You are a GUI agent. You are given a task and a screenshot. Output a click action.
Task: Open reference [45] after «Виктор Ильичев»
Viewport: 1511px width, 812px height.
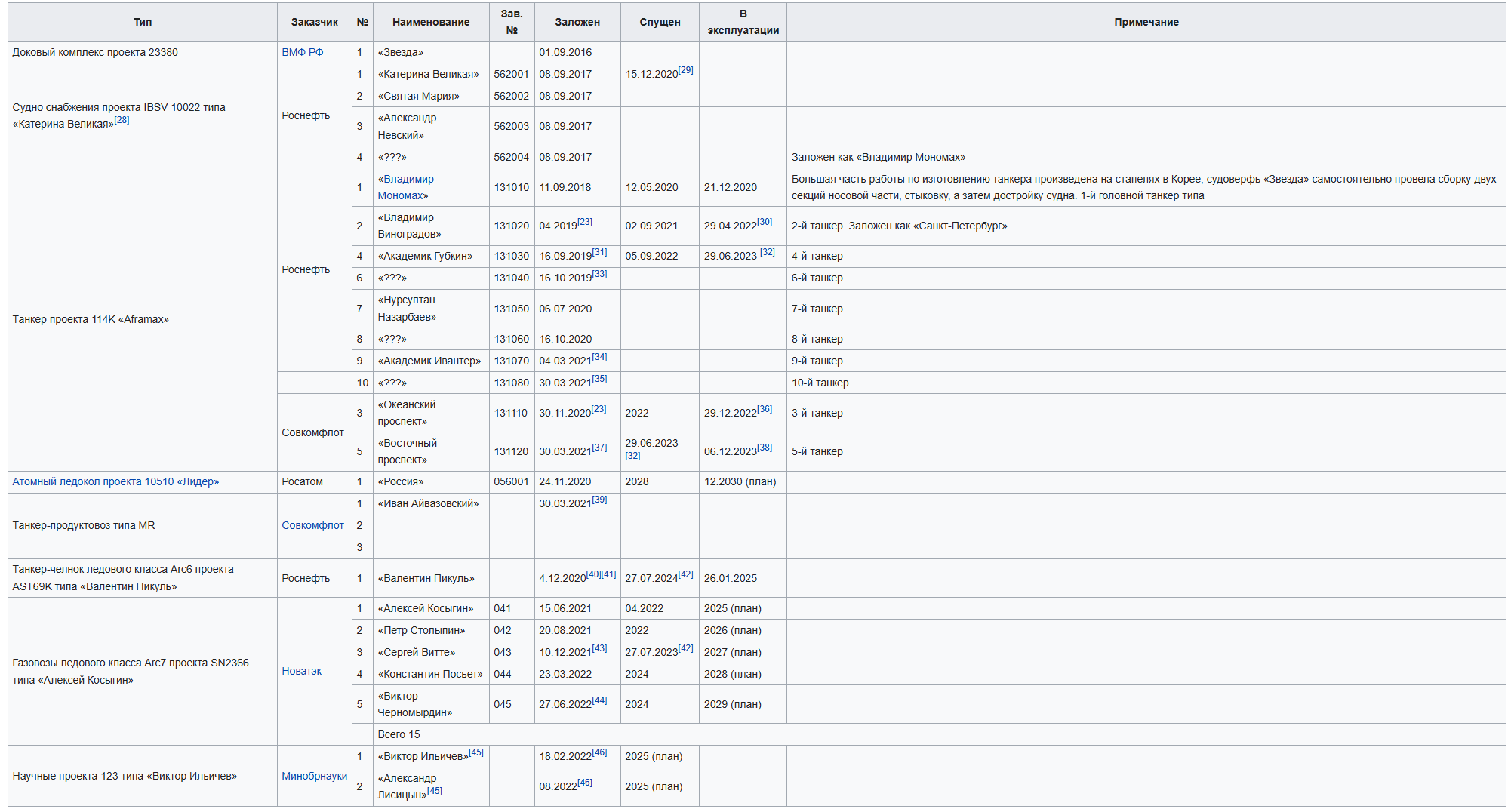[476, 752]
